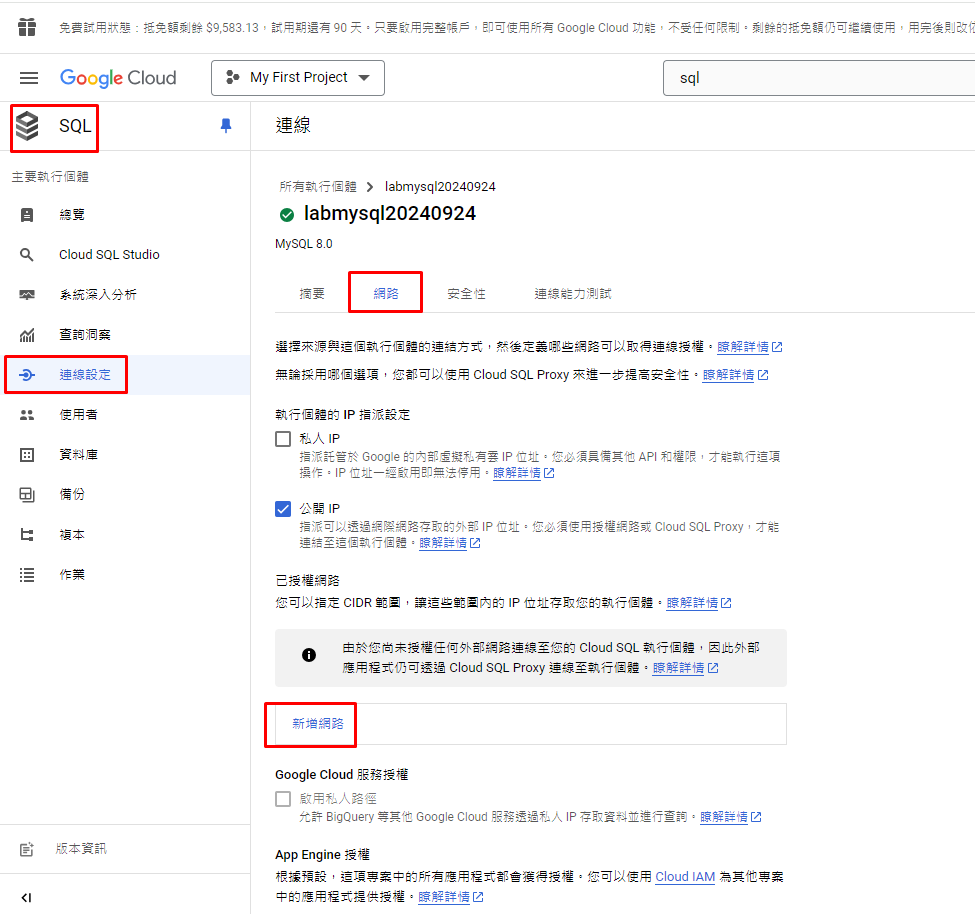Open 版本資訊 at the sidebar bottom

pos(81,849)
